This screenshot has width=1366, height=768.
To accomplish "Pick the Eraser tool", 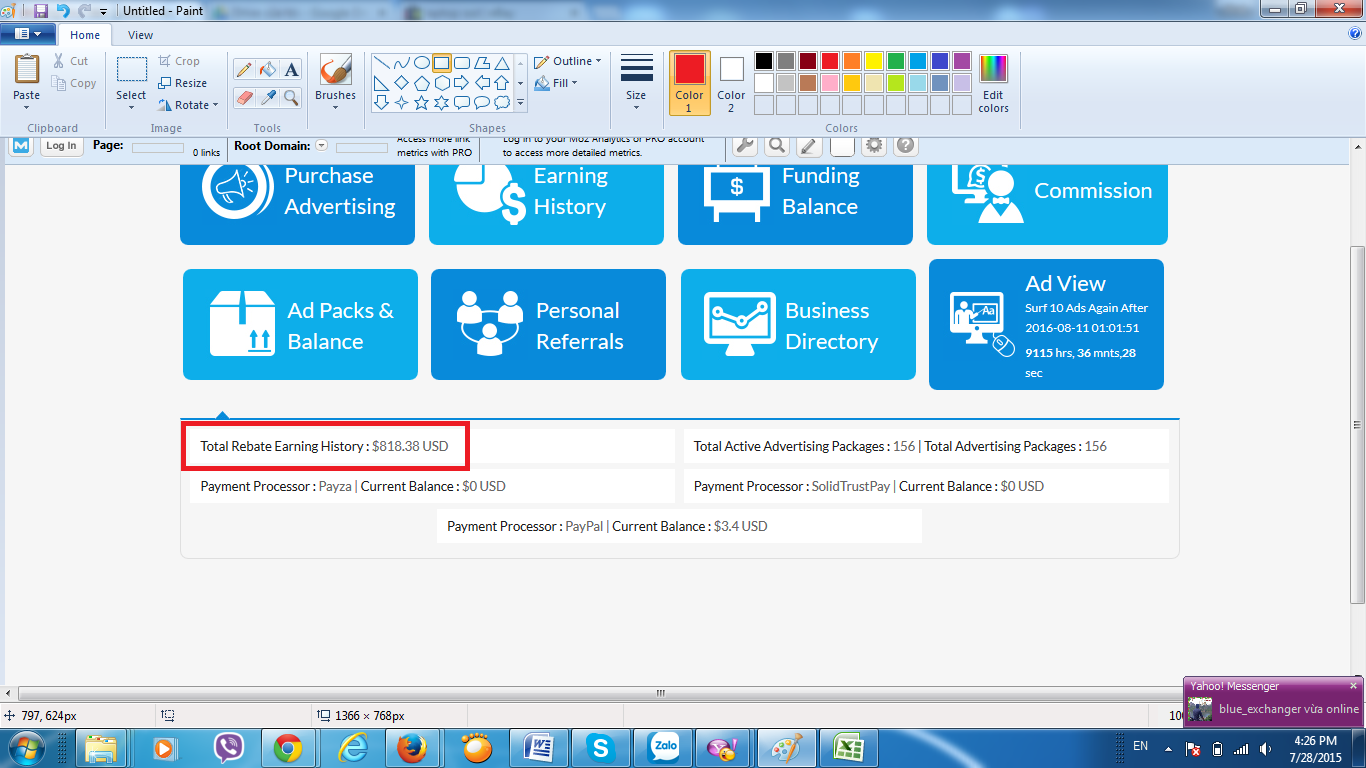I will [243, 97].
